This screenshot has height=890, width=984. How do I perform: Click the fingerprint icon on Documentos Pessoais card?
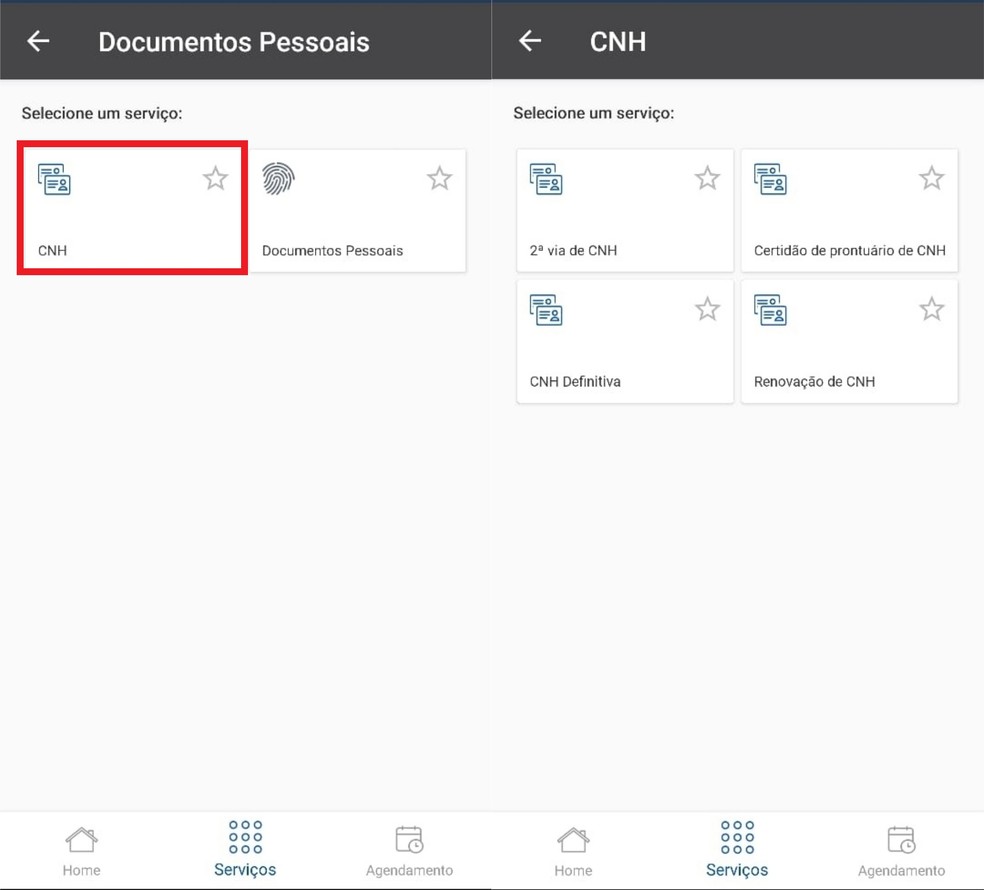278,179
